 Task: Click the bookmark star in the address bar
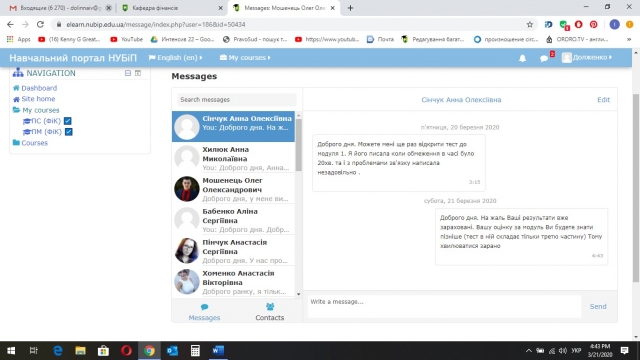point(530,24)
